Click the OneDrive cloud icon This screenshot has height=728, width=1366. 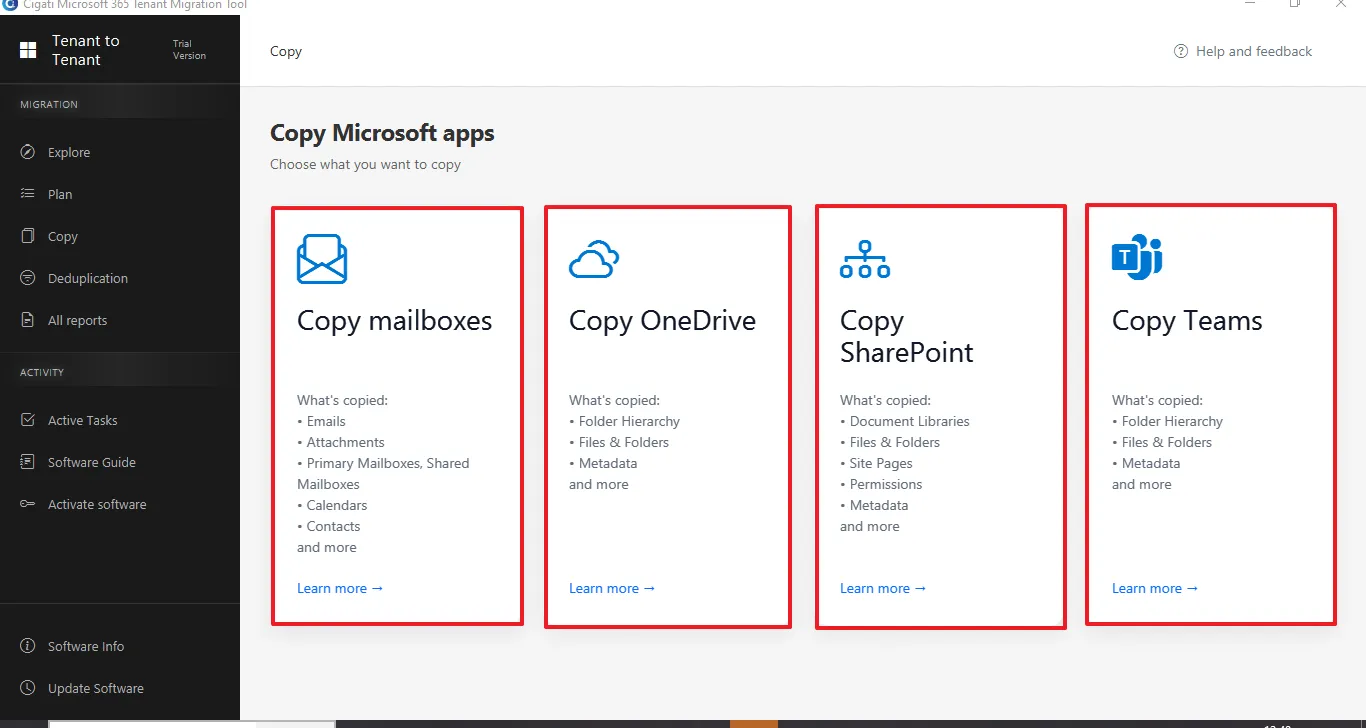tap(594, 259)
